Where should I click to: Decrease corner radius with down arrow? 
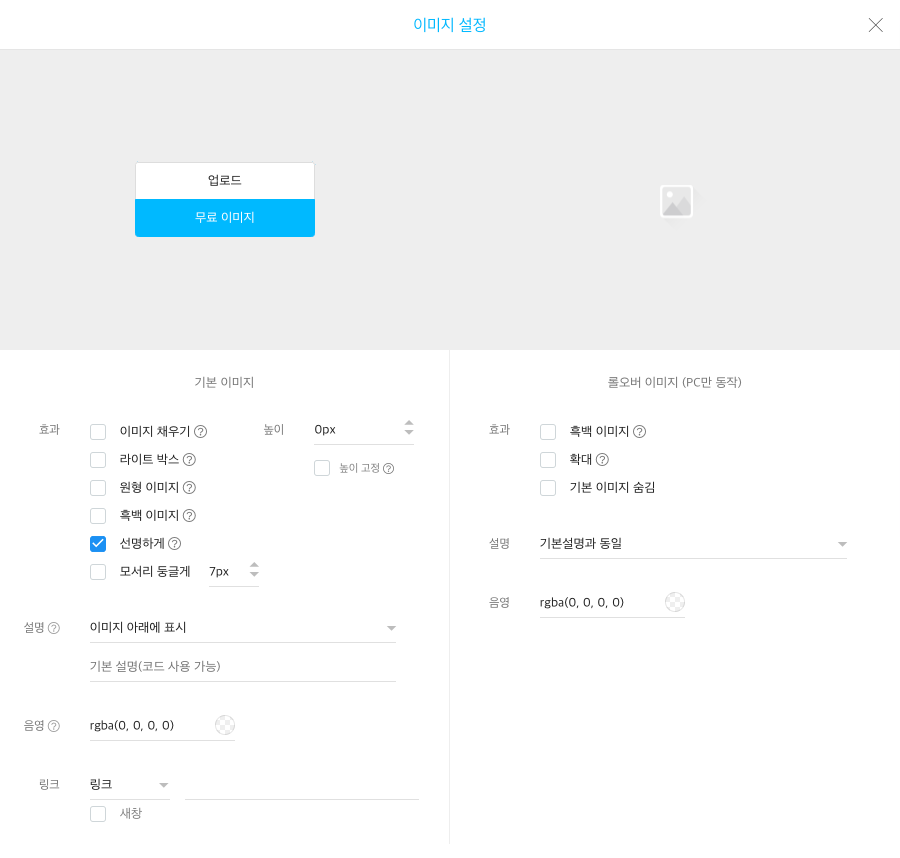tap(254, 574)
